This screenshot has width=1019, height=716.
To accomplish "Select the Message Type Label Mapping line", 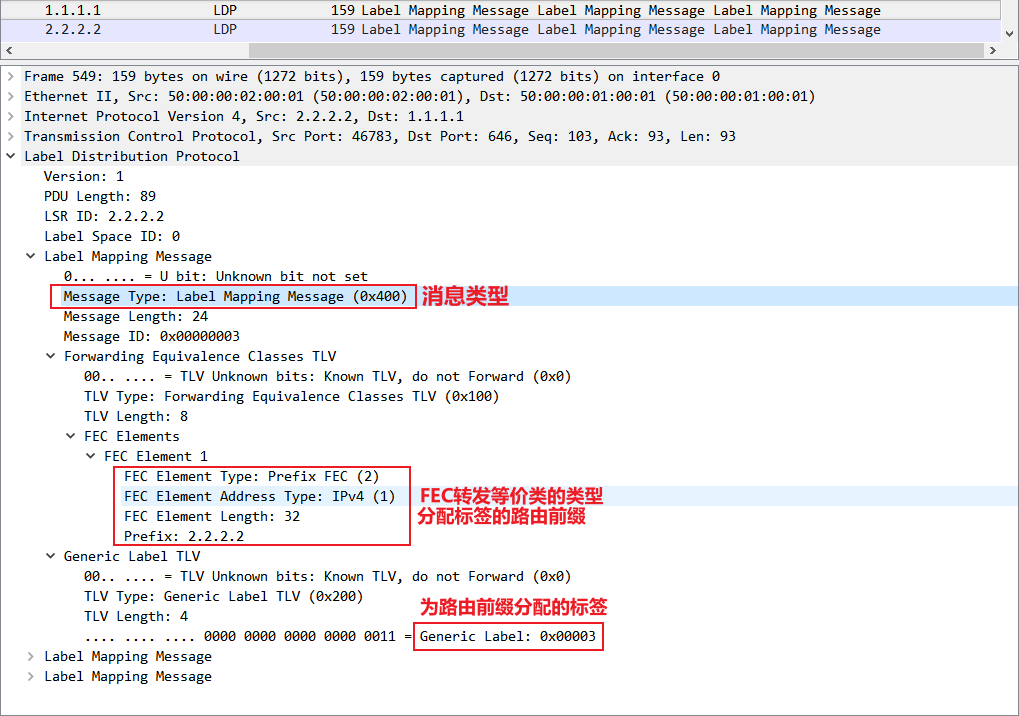I will pos(236,297).
